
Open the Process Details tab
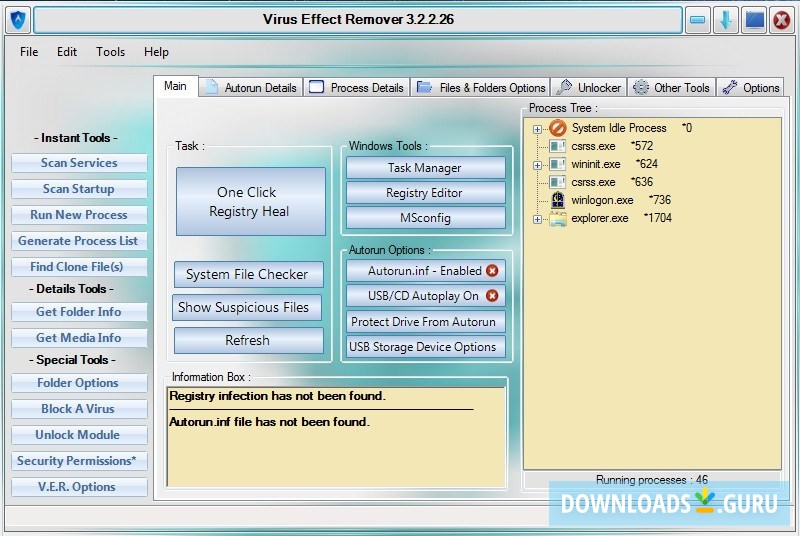357,87
